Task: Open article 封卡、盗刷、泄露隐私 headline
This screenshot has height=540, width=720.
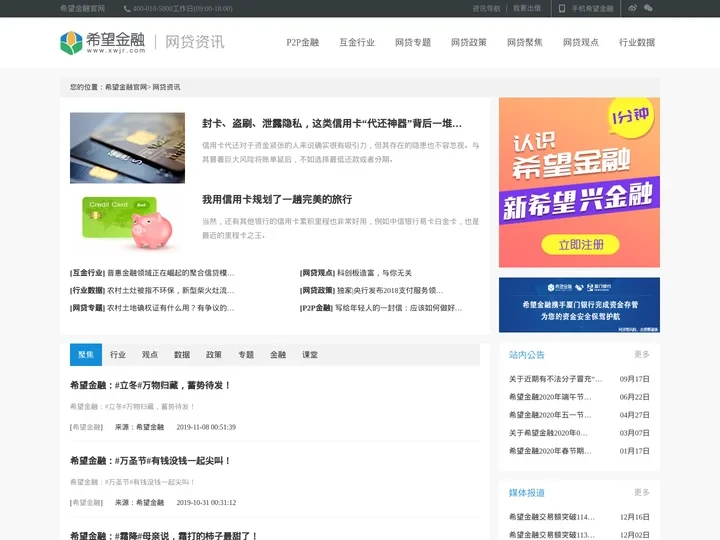Action: (332, 123)
